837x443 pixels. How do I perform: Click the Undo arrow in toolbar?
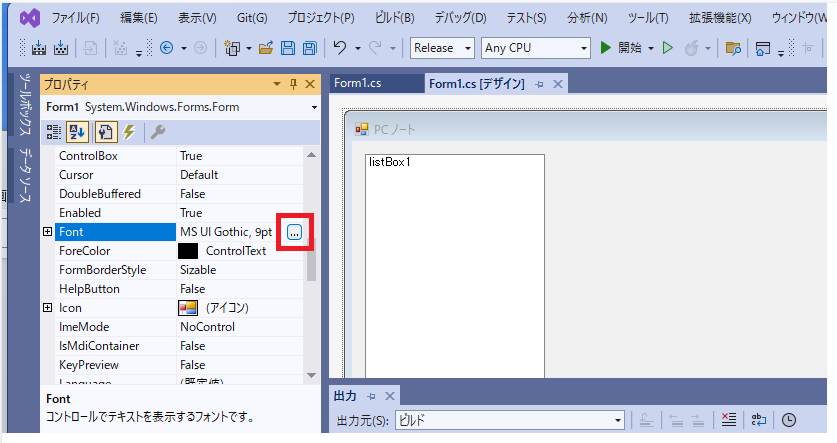[340, 48]
